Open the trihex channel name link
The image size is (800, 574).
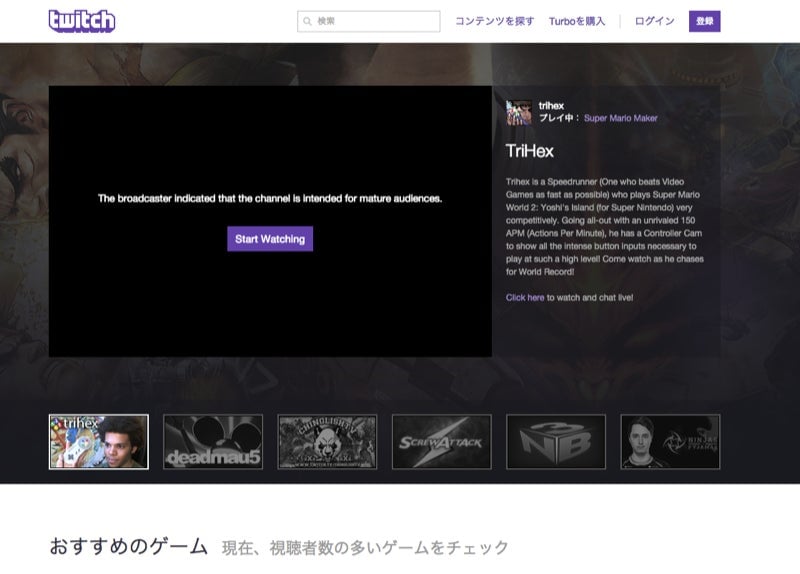pyautogui.click(x=551, y=105)
